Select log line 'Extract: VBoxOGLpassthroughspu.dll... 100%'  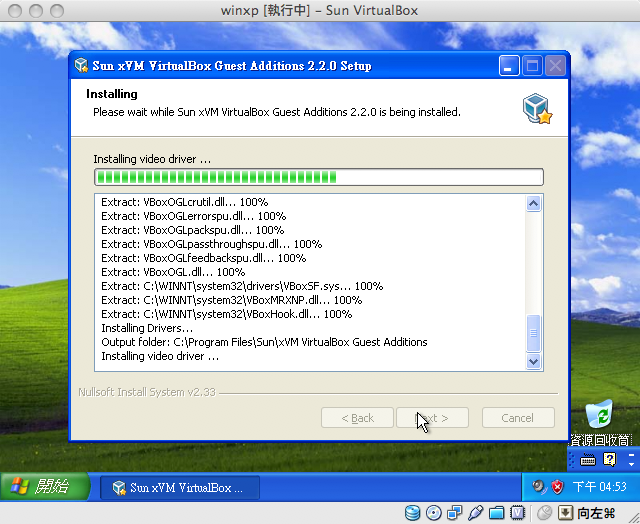click(x=211, y=244)
